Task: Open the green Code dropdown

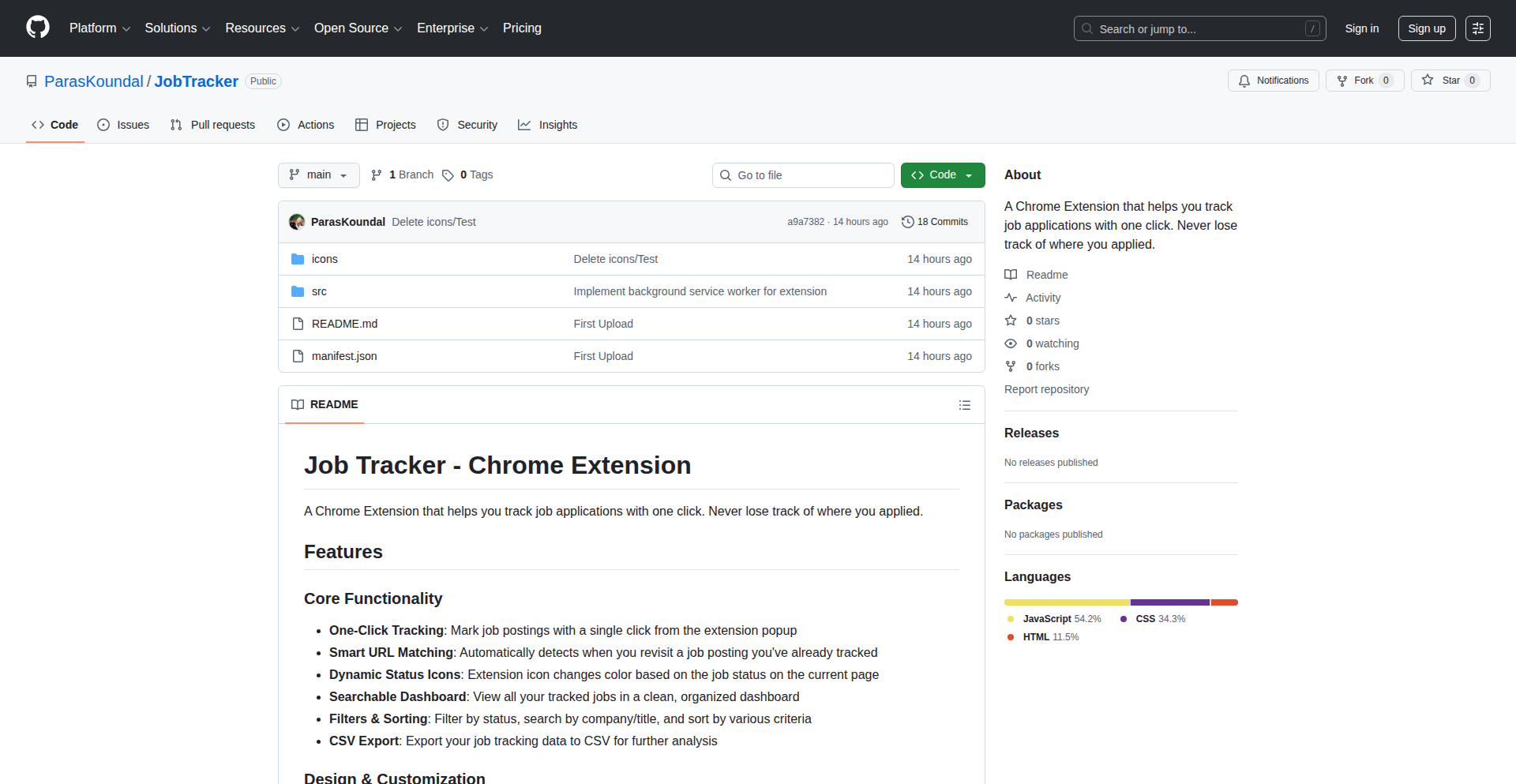Action: [942, 175]
